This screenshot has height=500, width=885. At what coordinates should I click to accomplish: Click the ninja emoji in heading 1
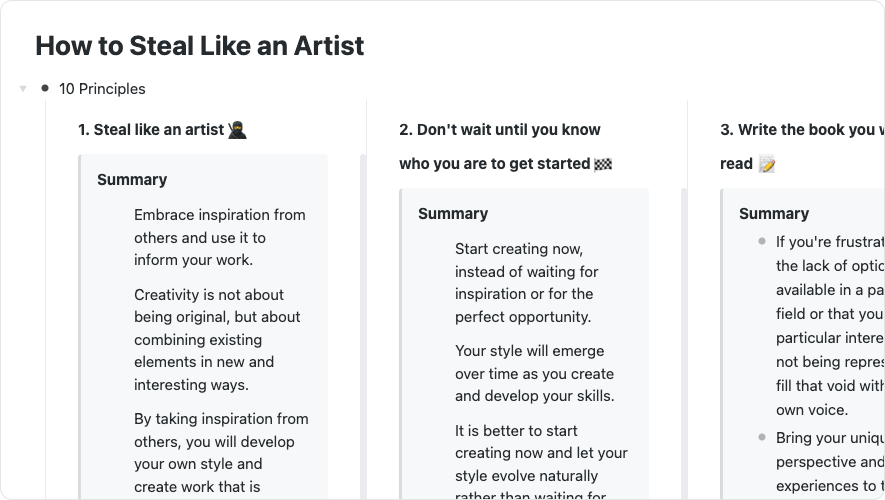238,130
